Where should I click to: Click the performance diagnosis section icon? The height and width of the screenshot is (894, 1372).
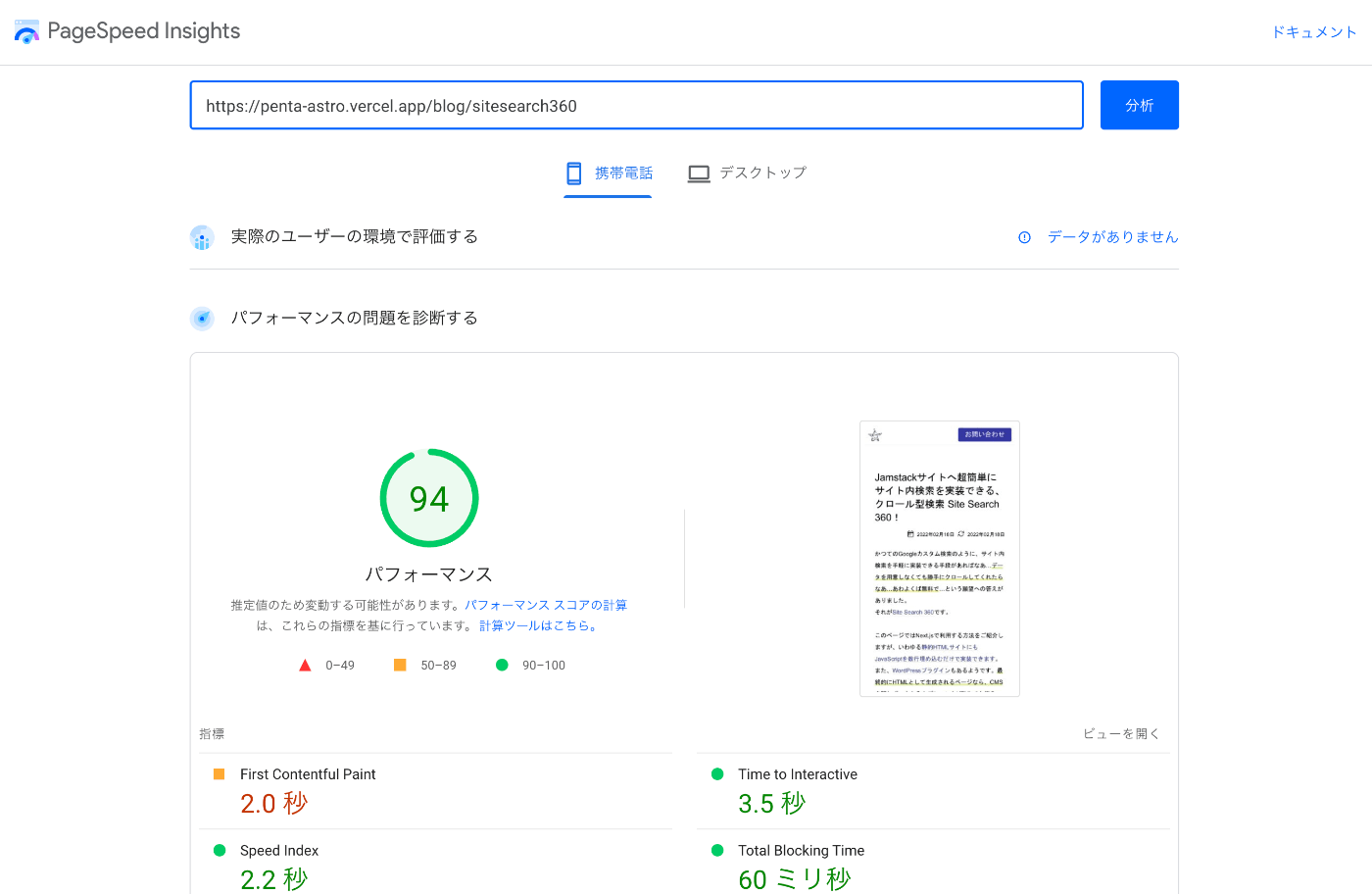coord(202,318)
